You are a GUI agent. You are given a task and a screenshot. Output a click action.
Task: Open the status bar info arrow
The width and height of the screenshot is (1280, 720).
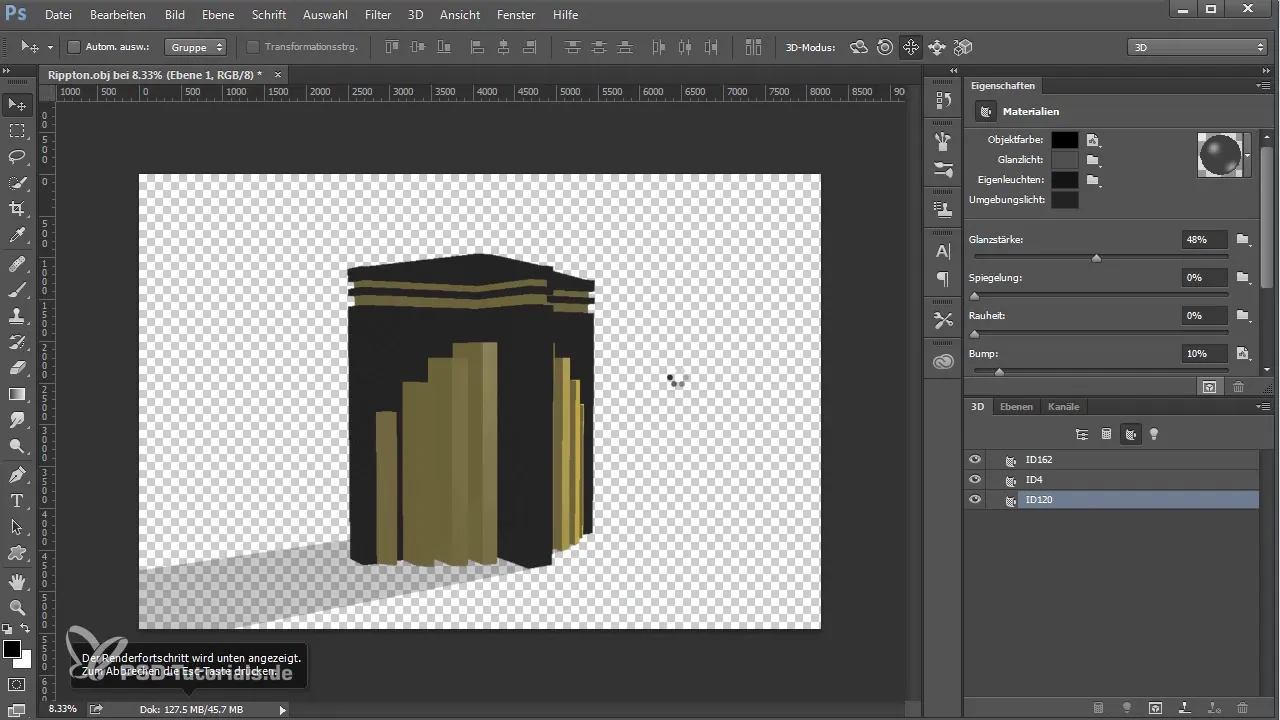283,710
